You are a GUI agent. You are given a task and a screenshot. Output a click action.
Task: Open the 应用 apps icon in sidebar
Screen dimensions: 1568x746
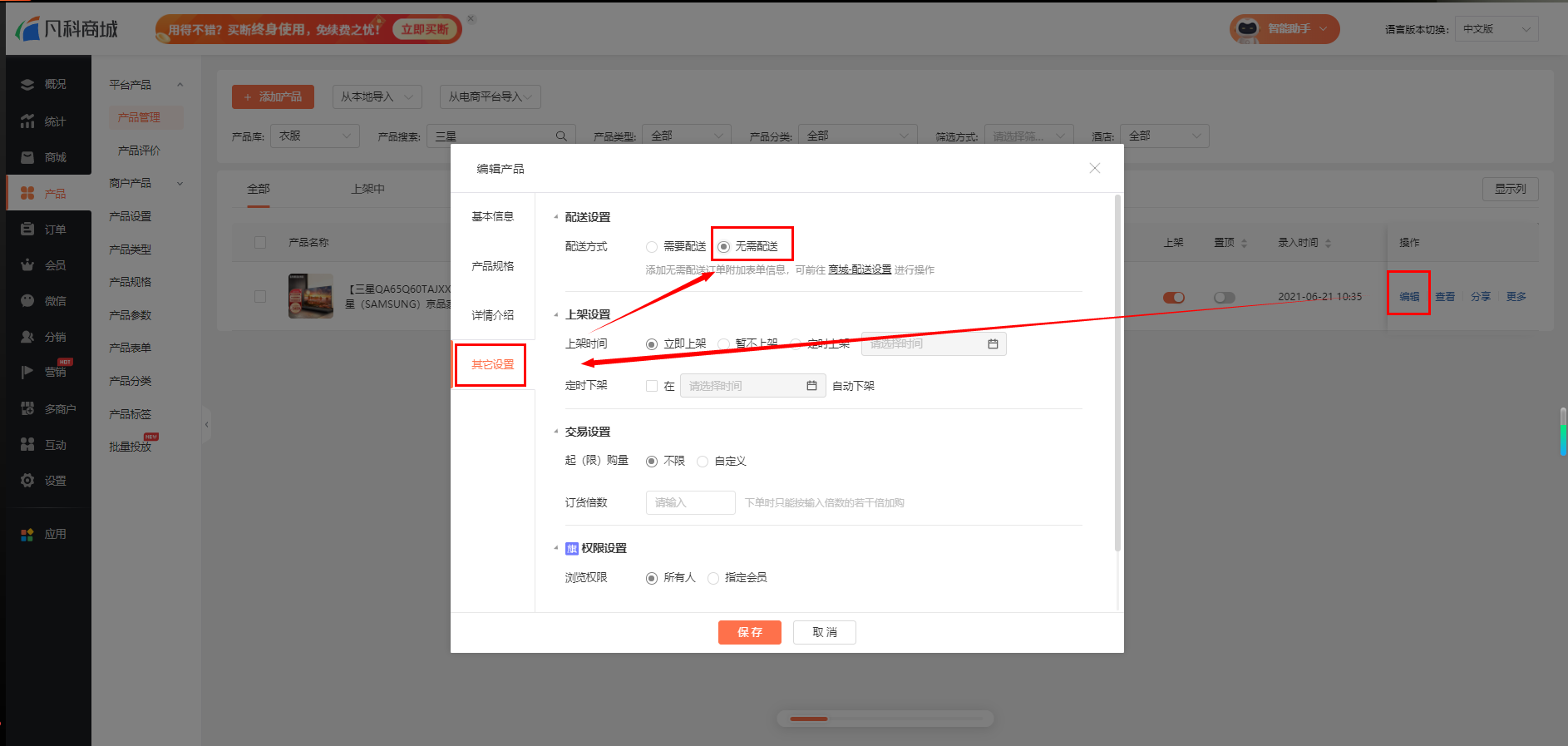28,534
